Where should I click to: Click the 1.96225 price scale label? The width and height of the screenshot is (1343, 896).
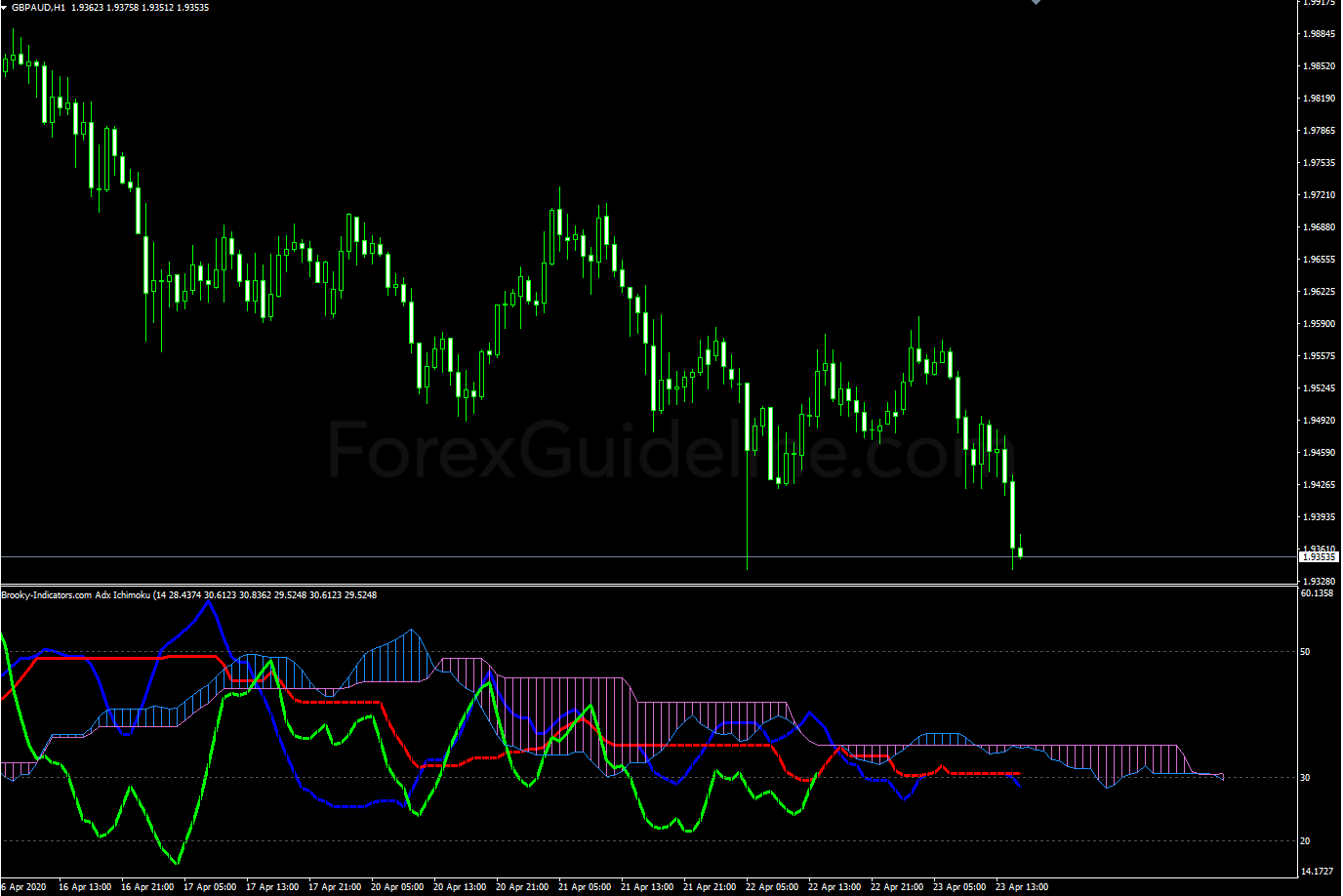[1319, 292]
